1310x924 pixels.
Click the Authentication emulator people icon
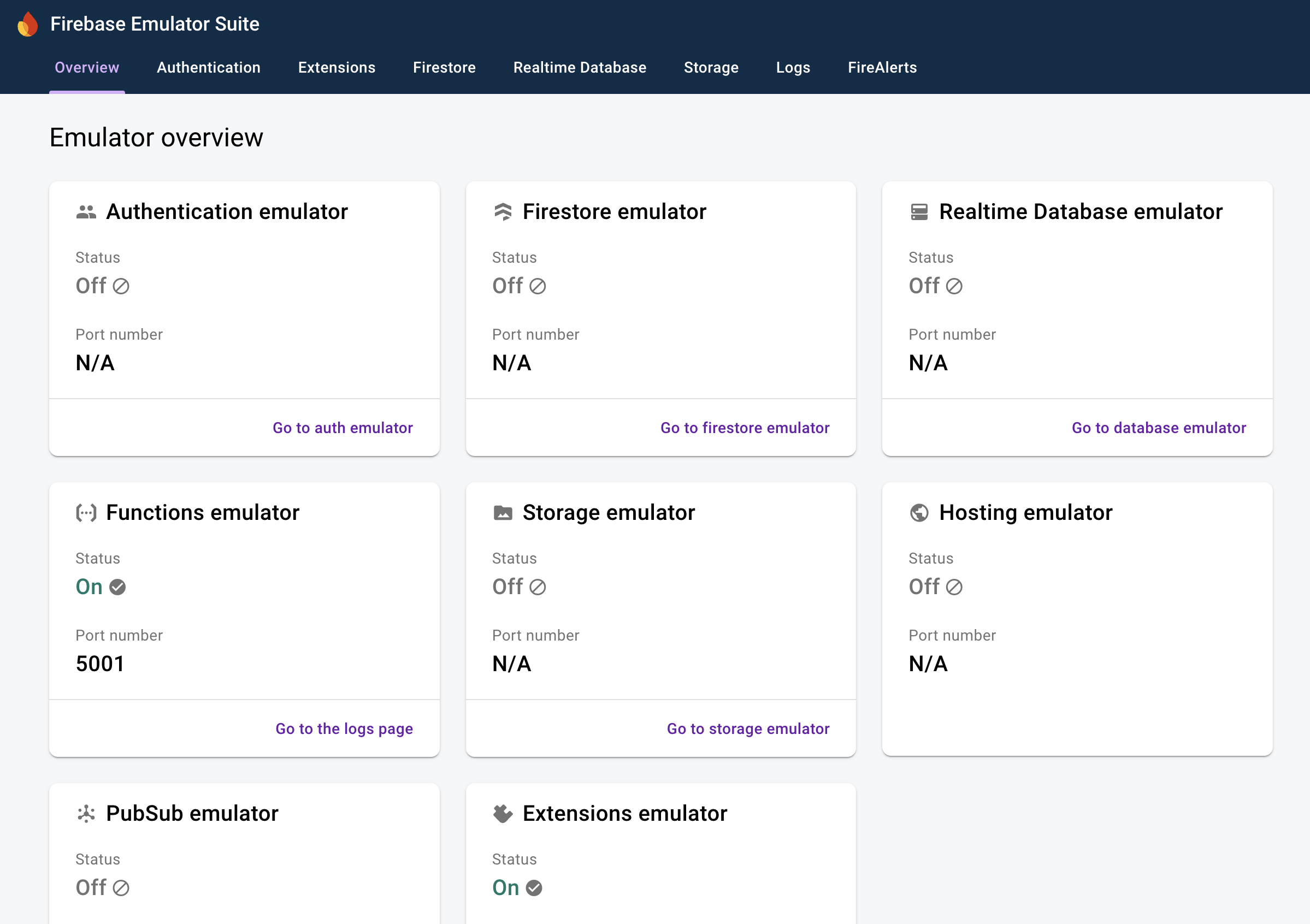click(x=86, y=212)
